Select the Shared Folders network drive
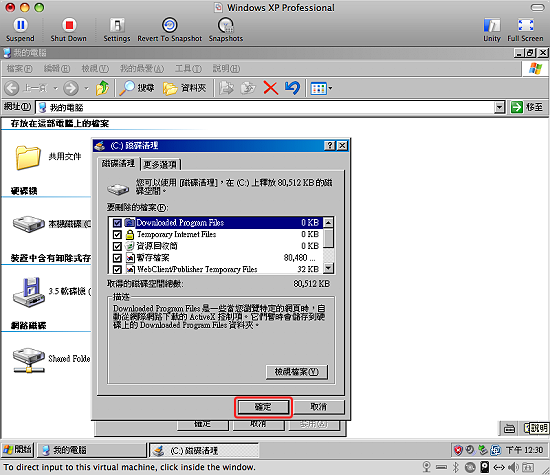The height and width of the screenshot is (475, 550). click(x=52, y=359)
